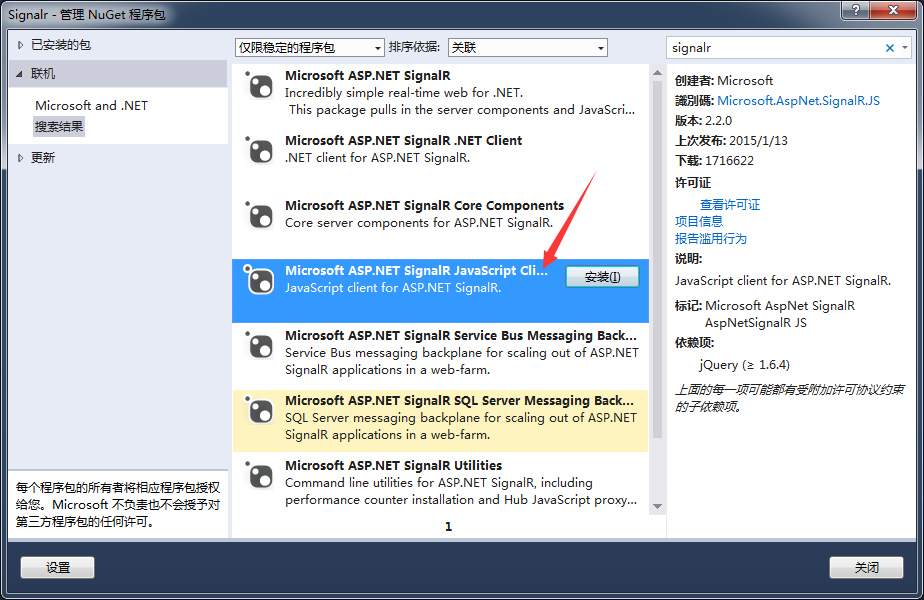Open the 设置 settings button

(x=58, y=568)
